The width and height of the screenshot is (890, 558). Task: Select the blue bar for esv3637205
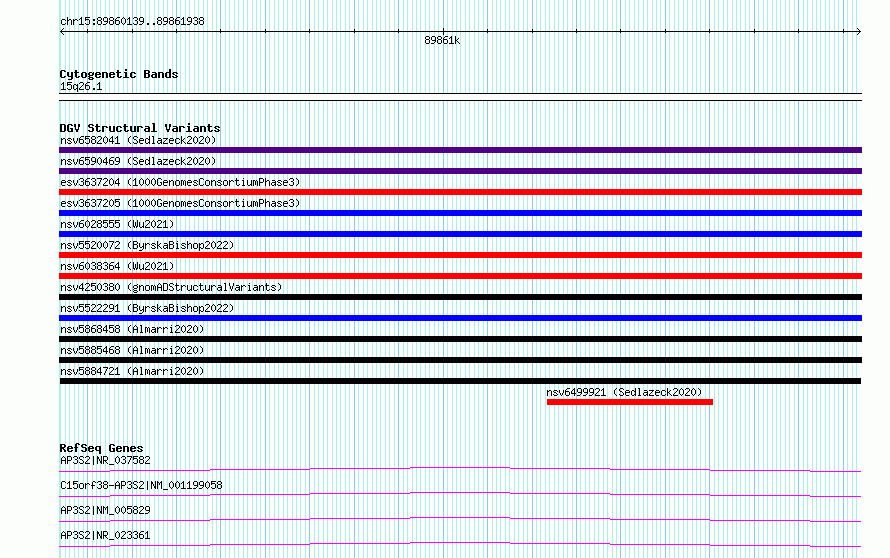click(x=460, y=213)
